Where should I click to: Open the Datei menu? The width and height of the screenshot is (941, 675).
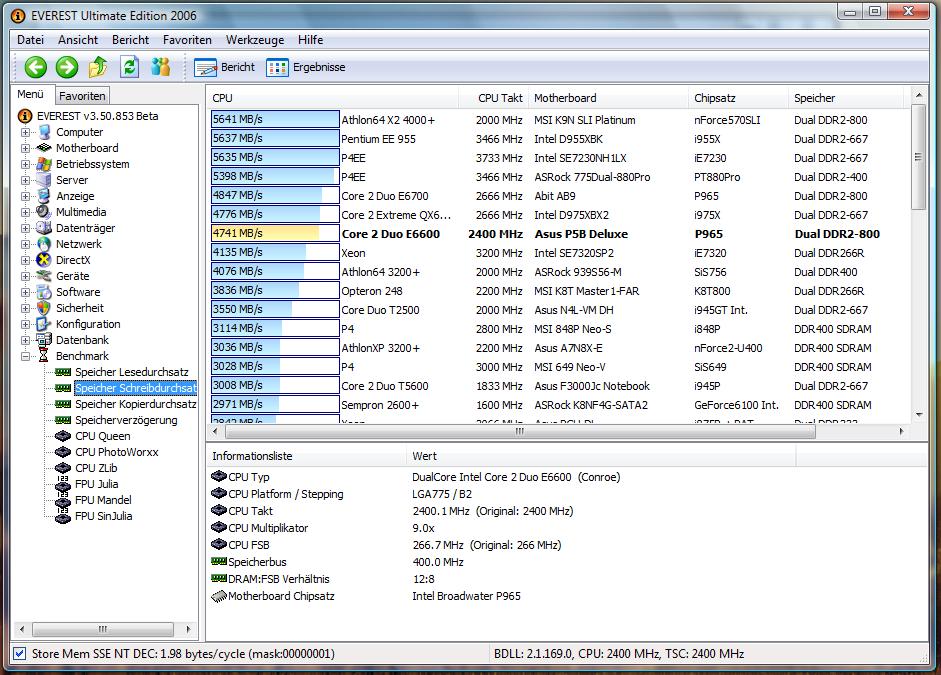(x=31, y=40)
